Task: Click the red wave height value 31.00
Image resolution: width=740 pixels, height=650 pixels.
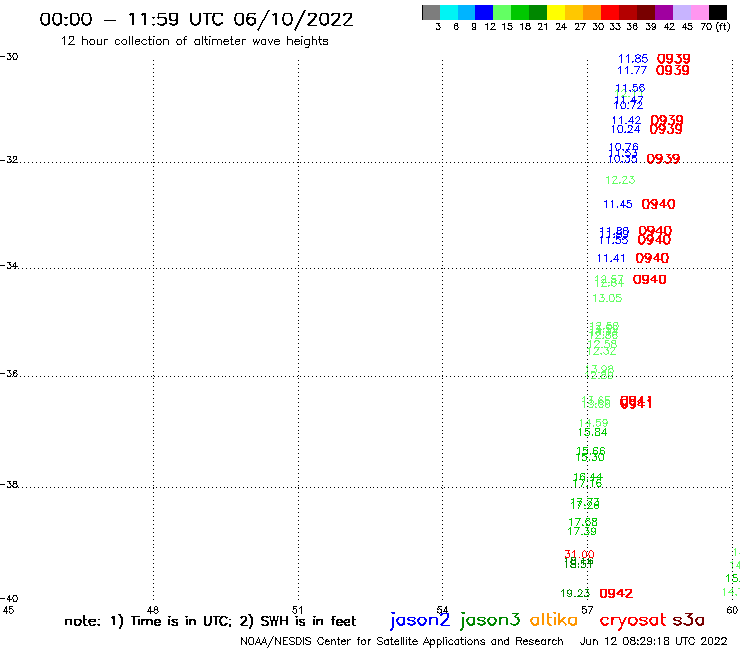Action: point(580,554)
